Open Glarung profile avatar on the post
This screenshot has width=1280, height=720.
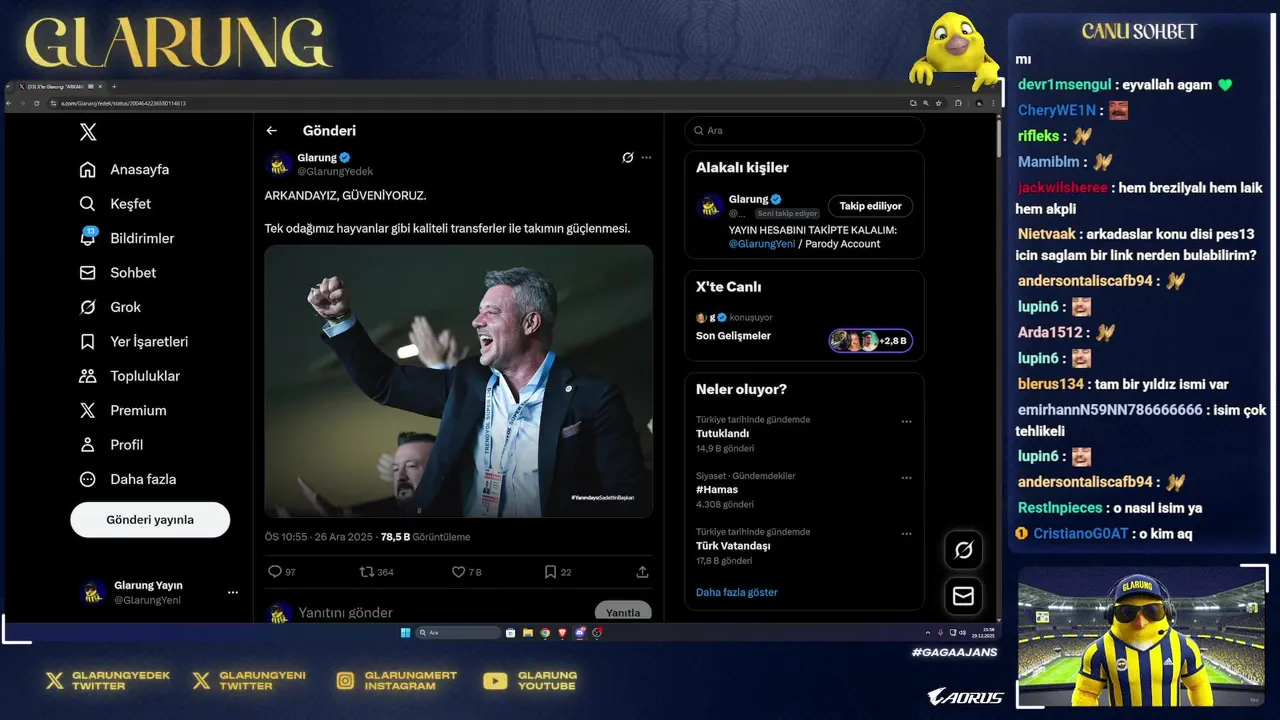point(280,164)
